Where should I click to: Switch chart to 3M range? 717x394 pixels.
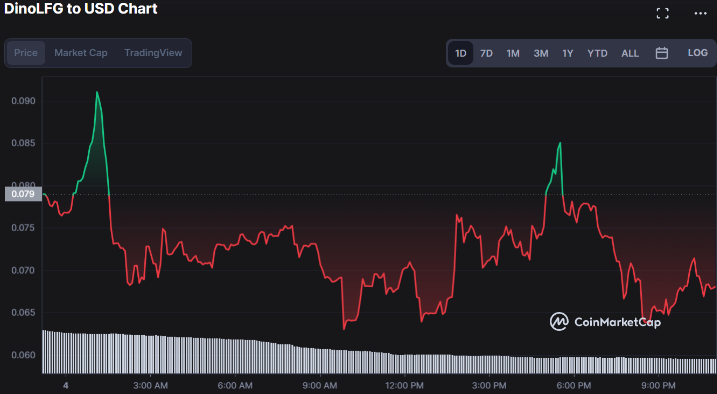click(x=541, y=53)
